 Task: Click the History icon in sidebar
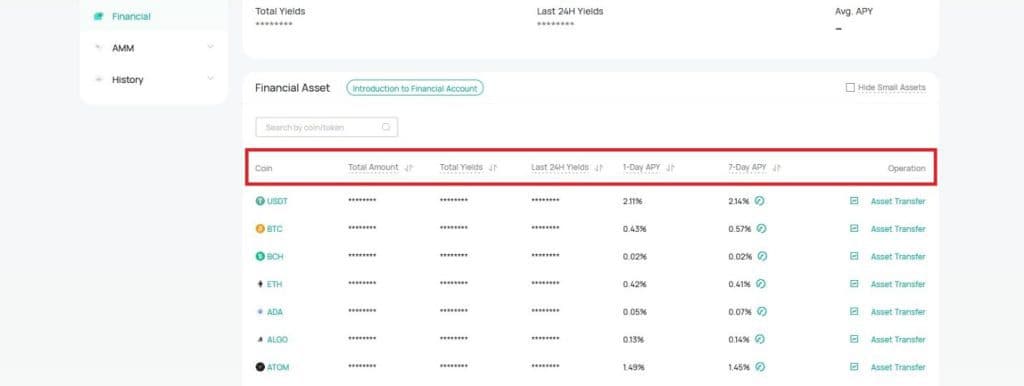click(x=99, y=79)
